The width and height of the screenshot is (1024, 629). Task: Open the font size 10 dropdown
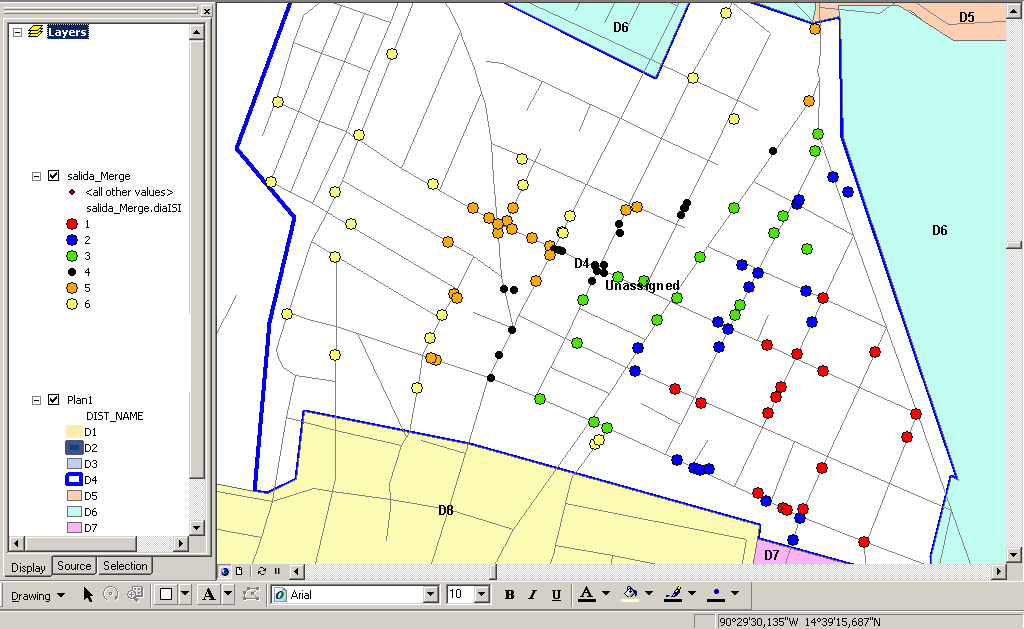coord(482,594)
